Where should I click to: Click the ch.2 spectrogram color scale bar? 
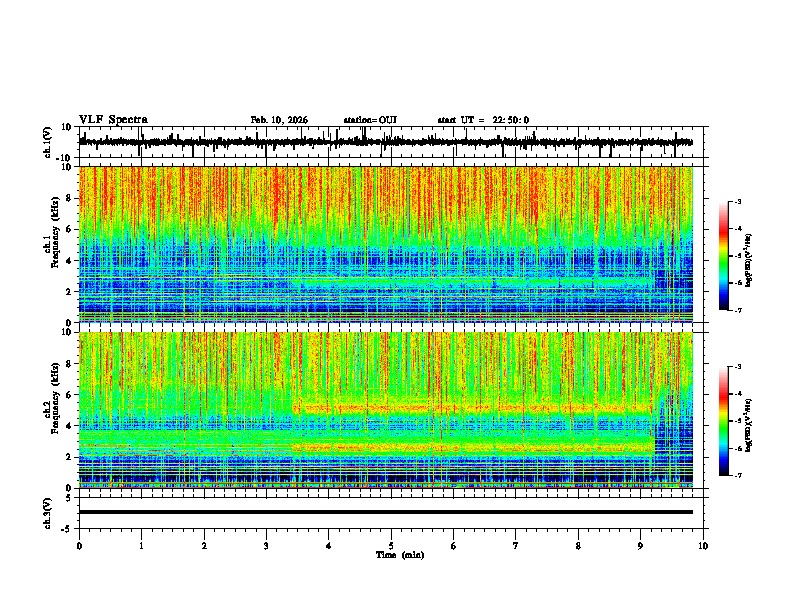pyautogui.click(x=724, y=421)
